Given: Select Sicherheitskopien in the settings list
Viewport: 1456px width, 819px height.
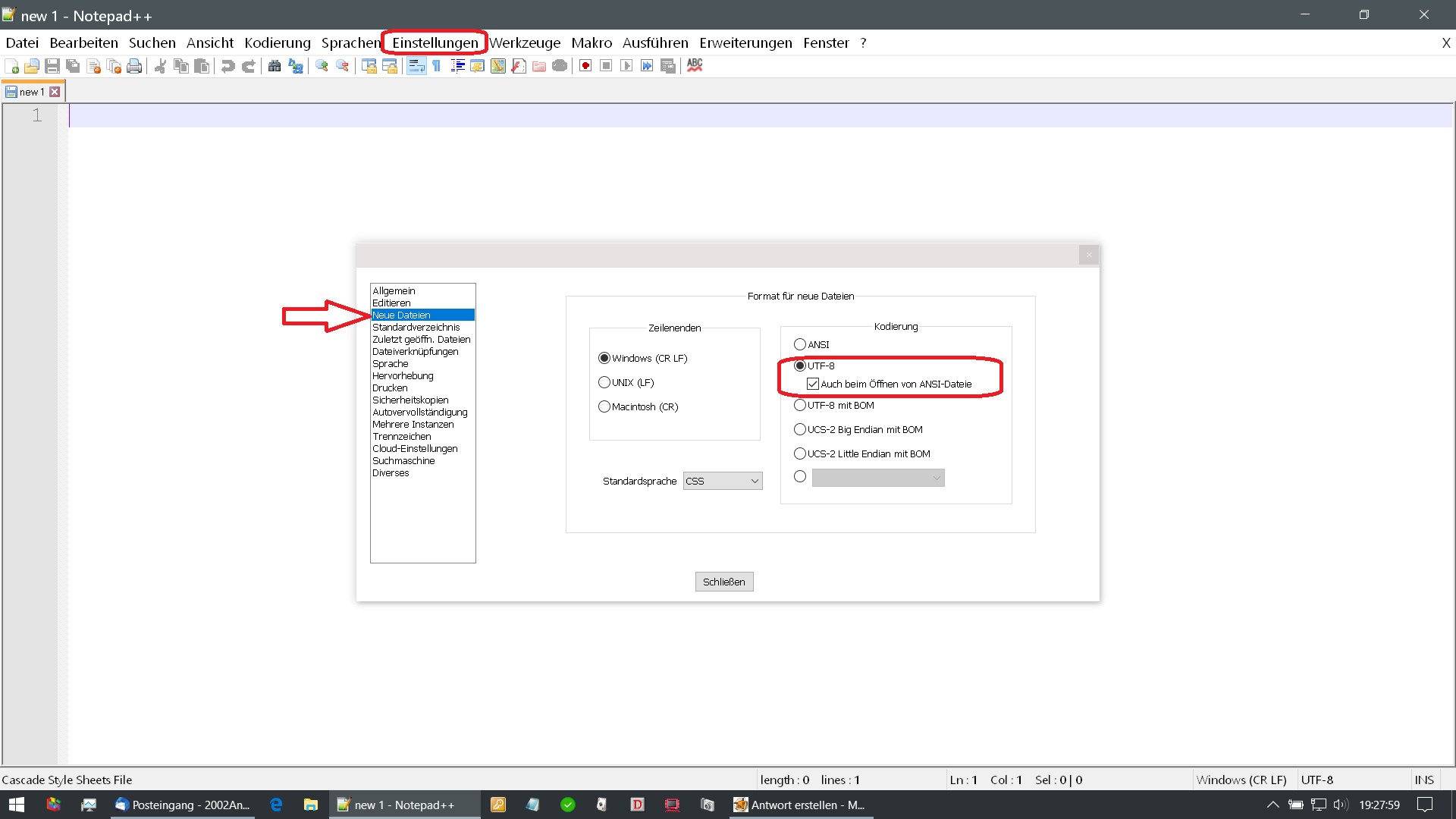Looking at the screenshot, I should 410,400.
